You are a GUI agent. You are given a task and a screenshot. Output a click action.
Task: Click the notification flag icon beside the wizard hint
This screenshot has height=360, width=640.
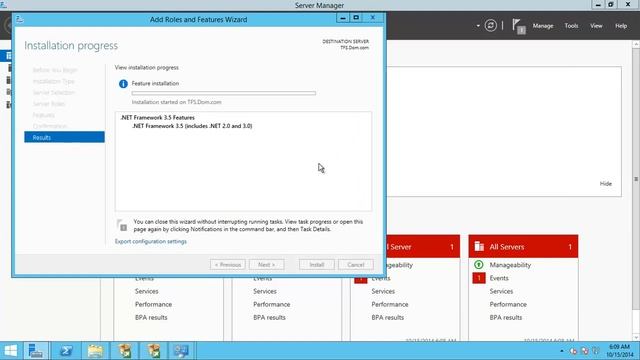click(x=122, y=225)
